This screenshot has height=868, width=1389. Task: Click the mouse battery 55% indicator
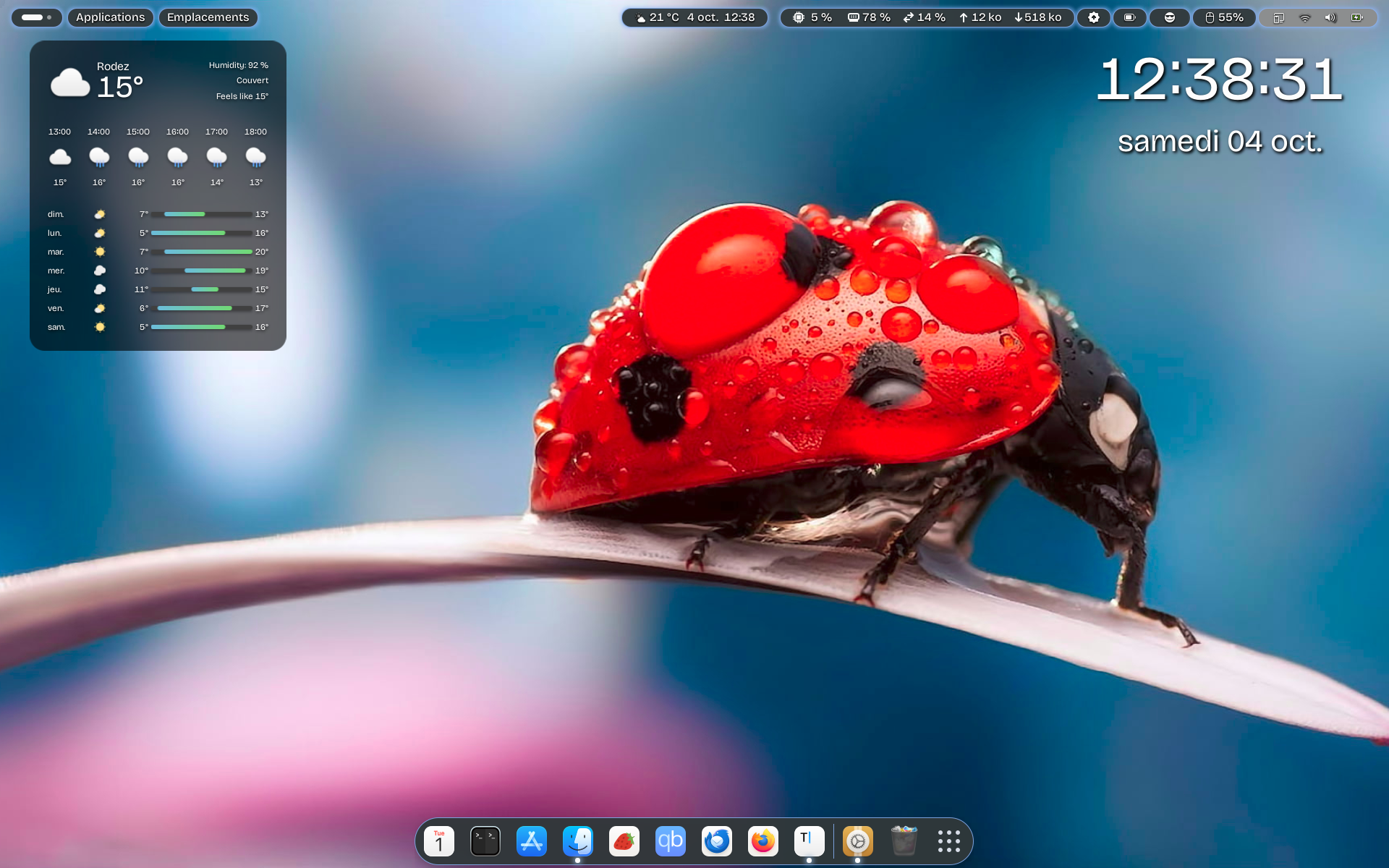click(1224, 17)
